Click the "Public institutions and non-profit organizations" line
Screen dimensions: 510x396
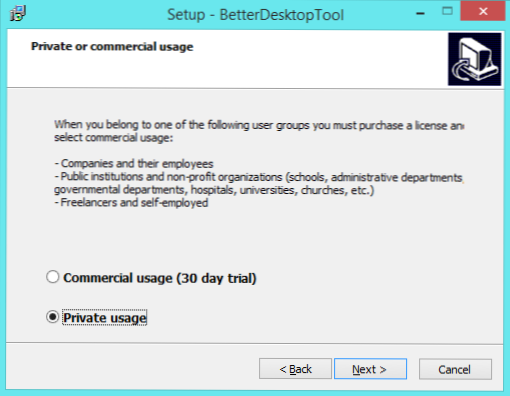259,177
